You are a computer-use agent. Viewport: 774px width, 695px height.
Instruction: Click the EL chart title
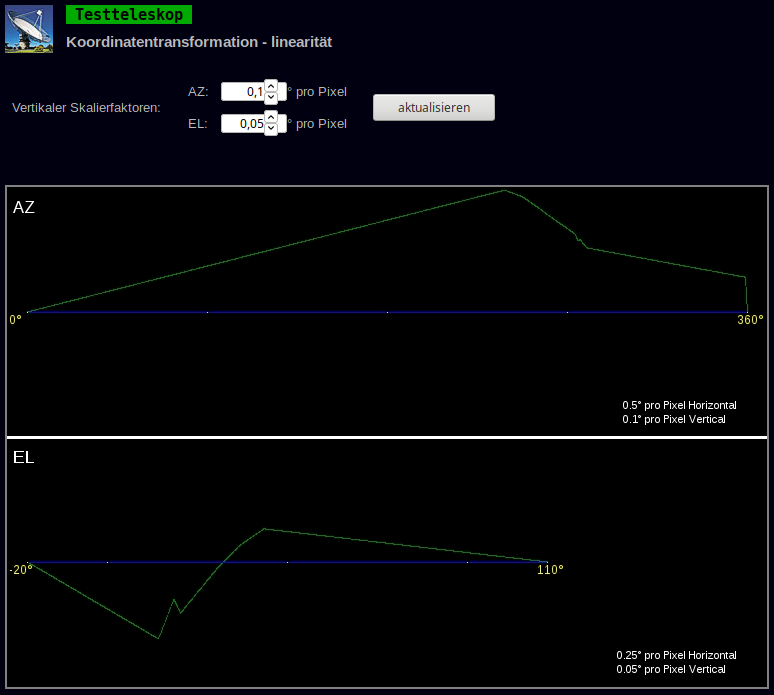pyautogui.click(x=24, y=458)
